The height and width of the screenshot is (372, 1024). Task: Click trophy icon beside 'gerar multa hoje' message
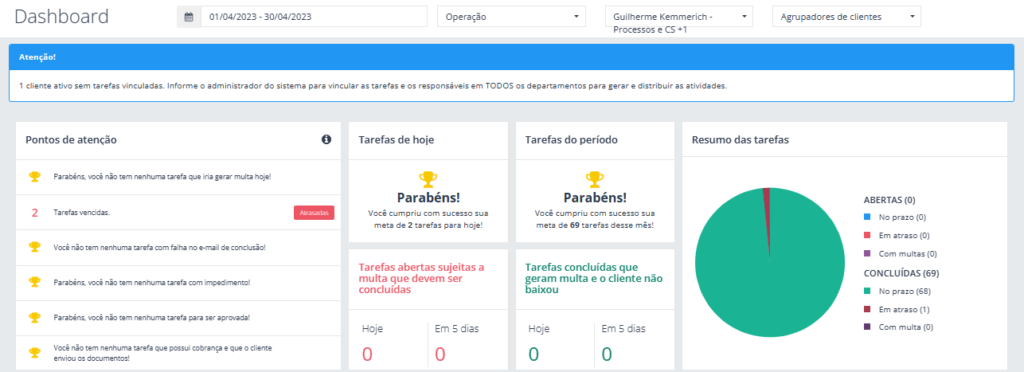tap(35, 176)
